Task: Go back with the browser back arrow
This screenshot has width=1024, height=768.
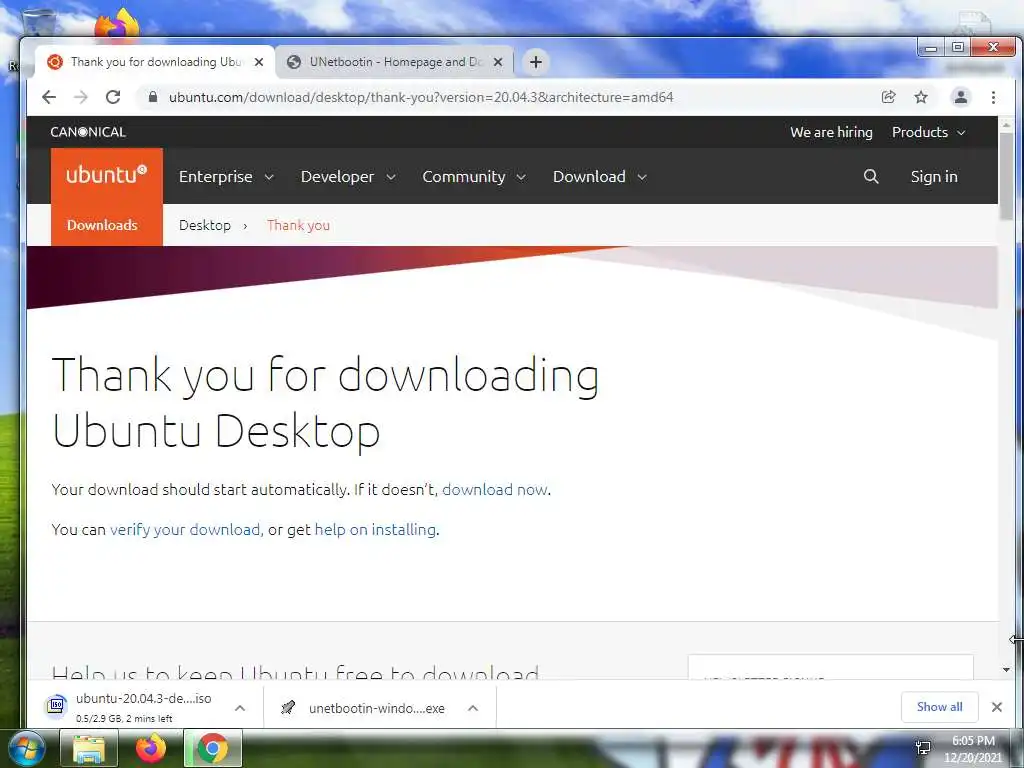Action: click(49, 97)
